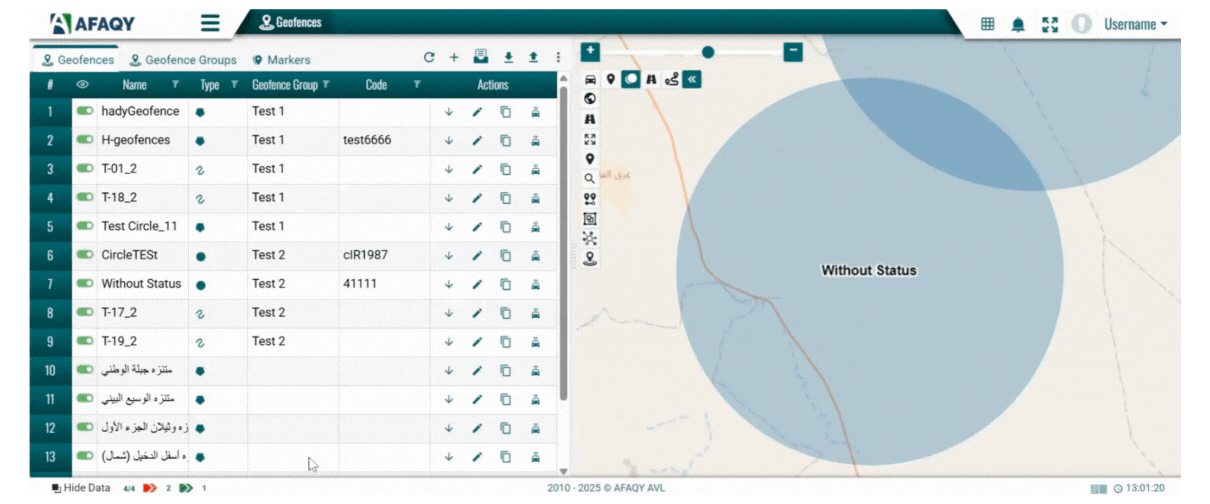
Task: Open the Username account dropdown
Action: coord(1135,25)
